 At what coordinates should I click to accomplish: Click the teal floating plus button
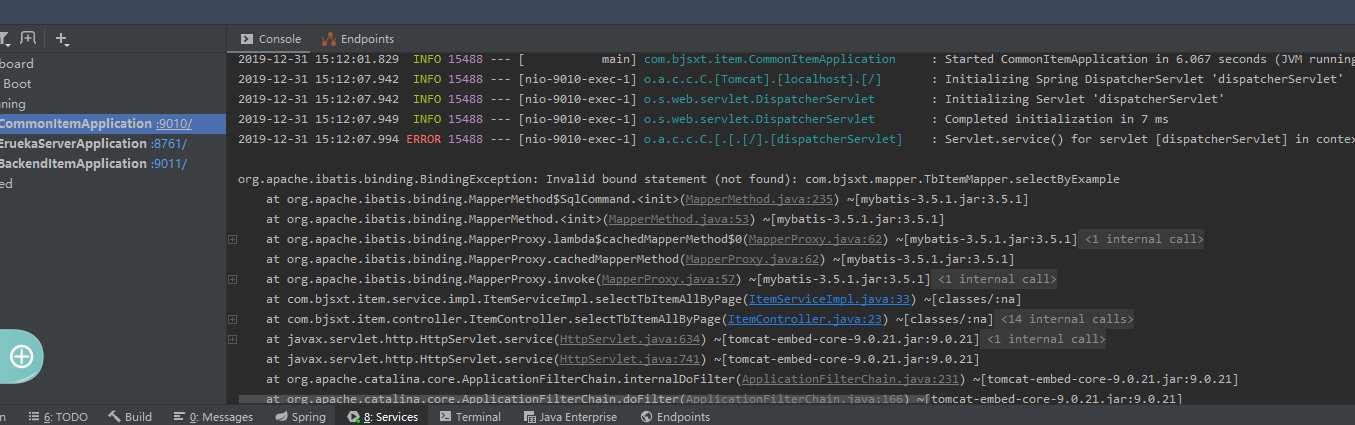coord(22,356)
